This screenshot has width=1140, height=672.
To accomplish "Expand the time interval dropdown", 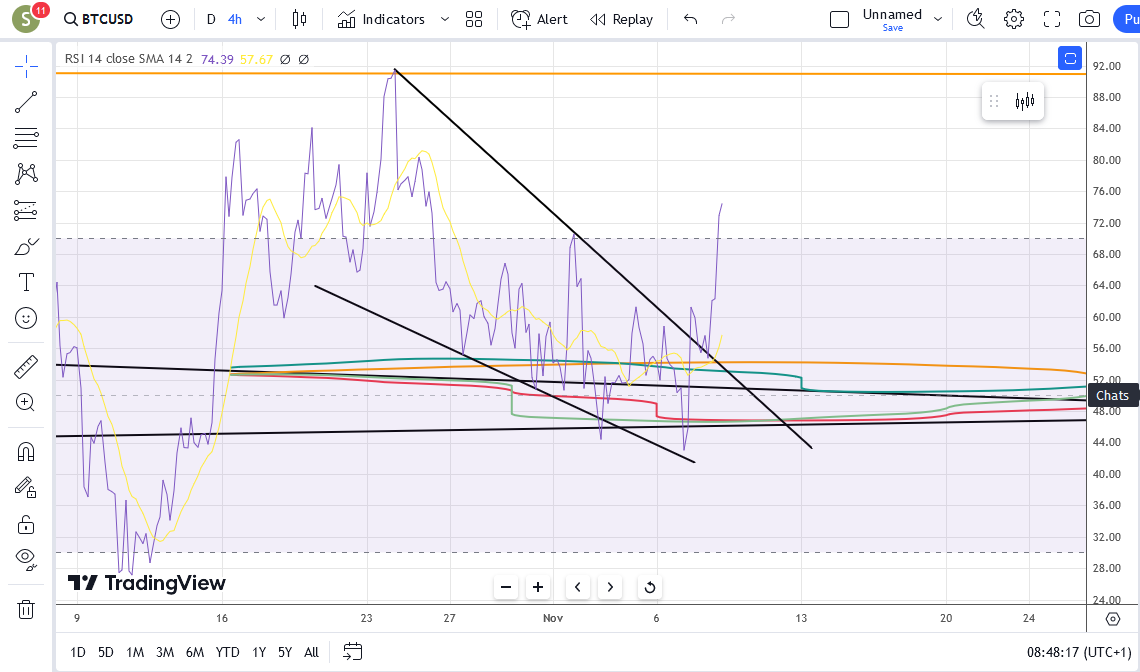I will click(x=261, y=20).
